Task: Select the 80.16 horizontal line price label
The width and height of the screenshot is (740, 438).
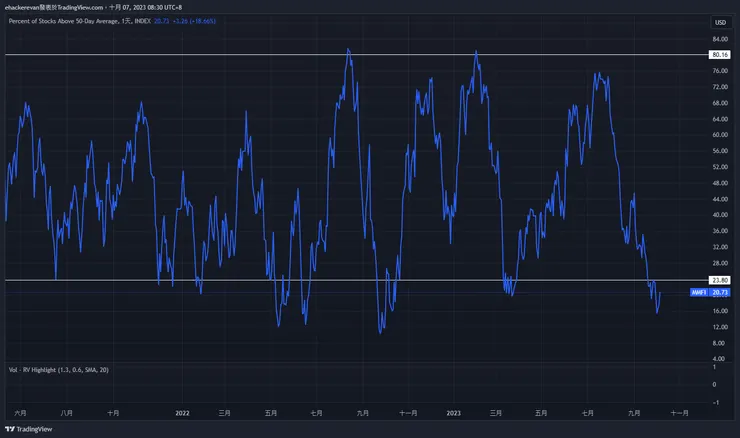Action: tap(720, 55)
